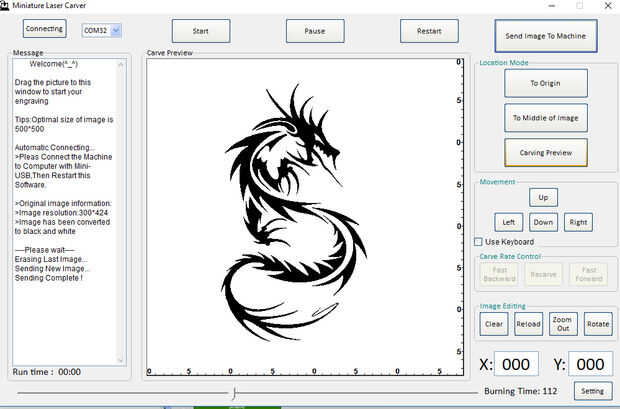Click the Restart button

(429, 31)
